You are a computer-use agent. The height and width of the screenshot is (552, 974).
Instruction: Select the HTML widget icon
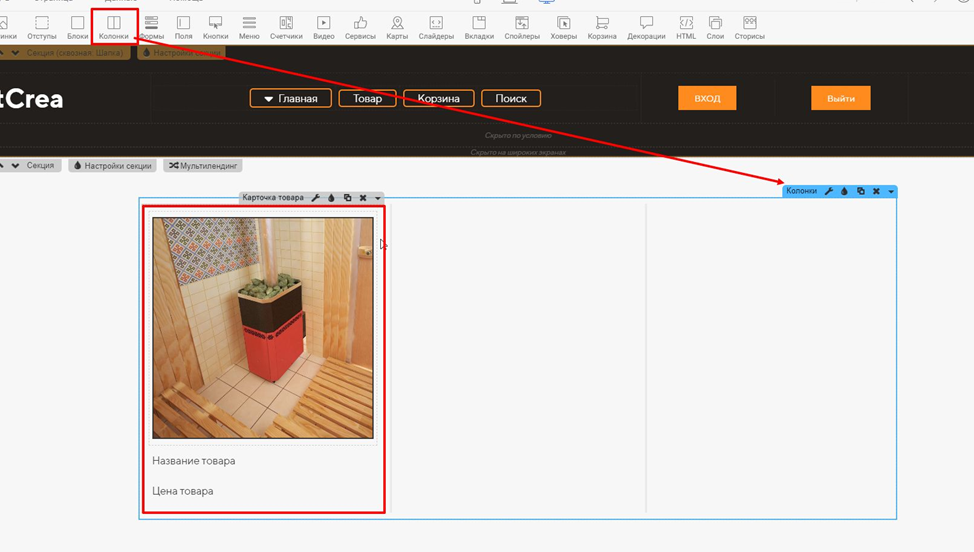point(686,28)
